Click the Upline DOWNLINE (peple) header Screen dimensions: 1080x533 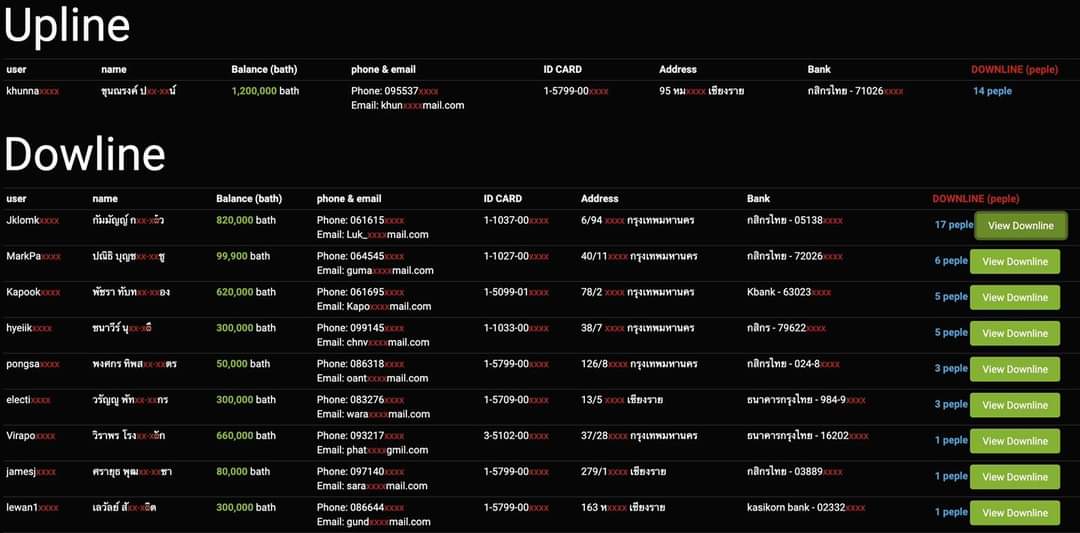click(x=1016, y=70)
